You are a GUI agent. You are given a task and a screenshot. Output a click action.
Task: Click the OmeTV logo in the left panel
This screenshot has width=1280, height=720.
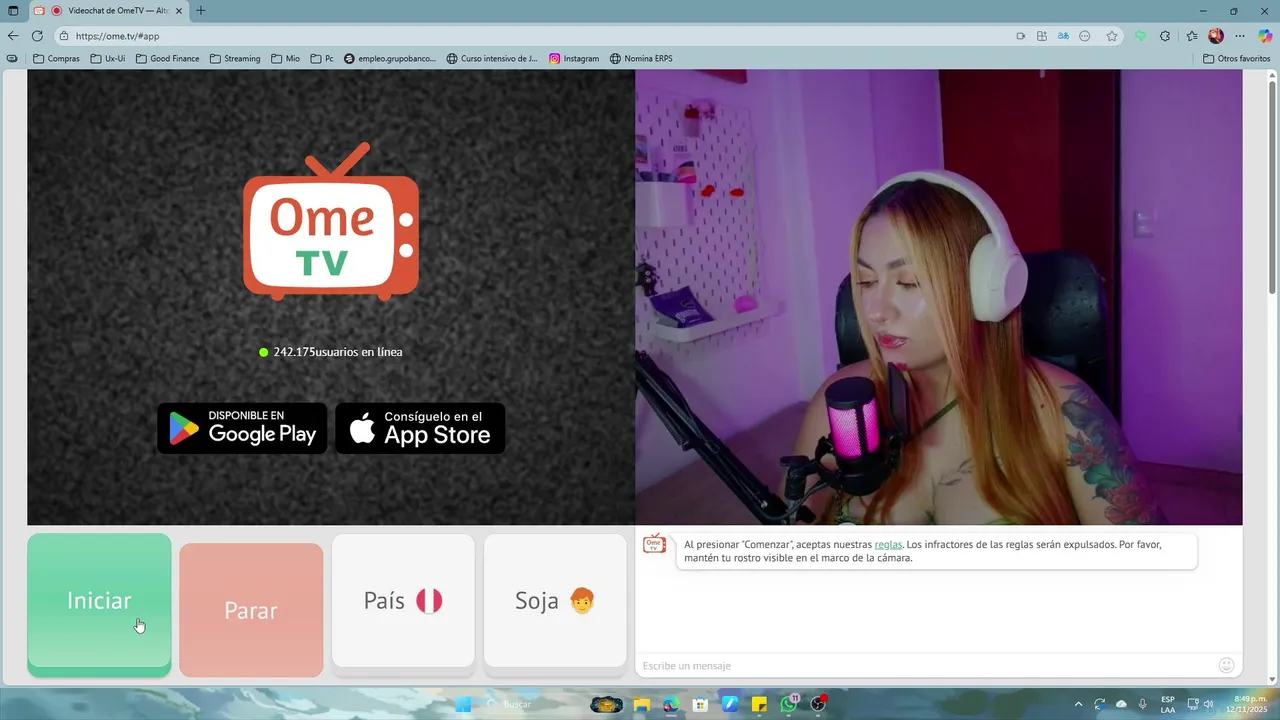click(331, 221)
